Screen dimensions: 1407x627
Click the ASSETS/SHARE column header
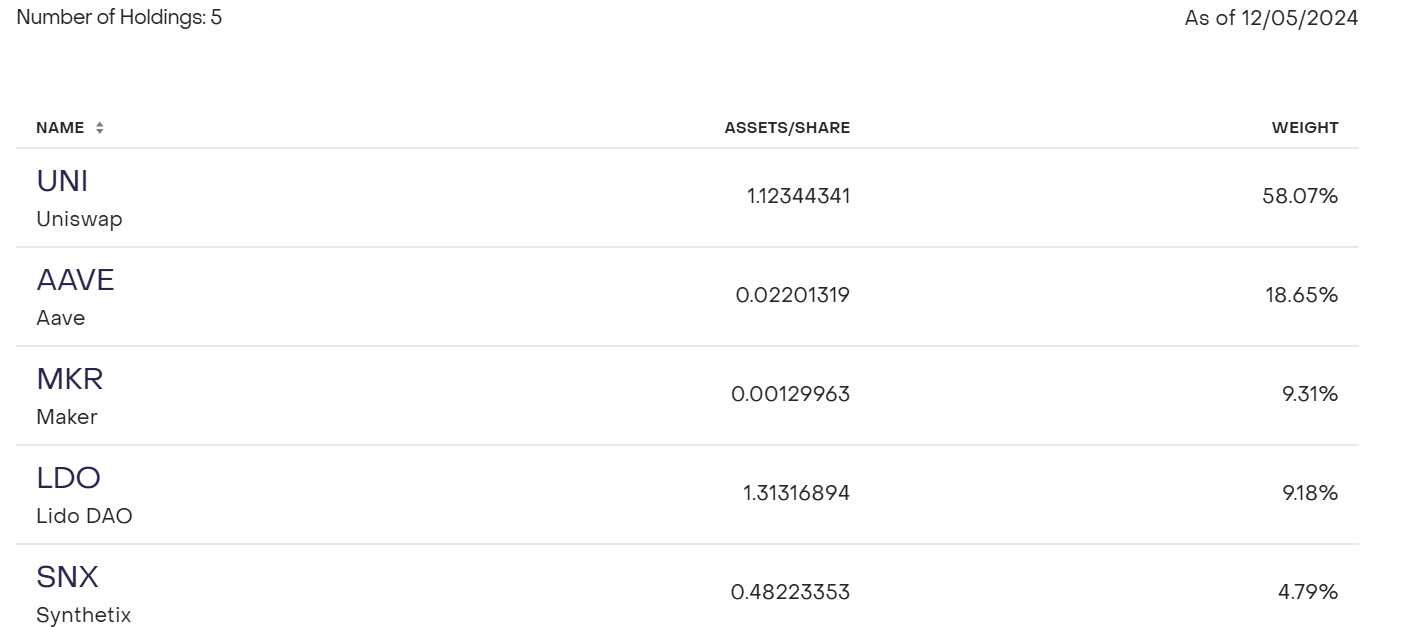[787, 128]
